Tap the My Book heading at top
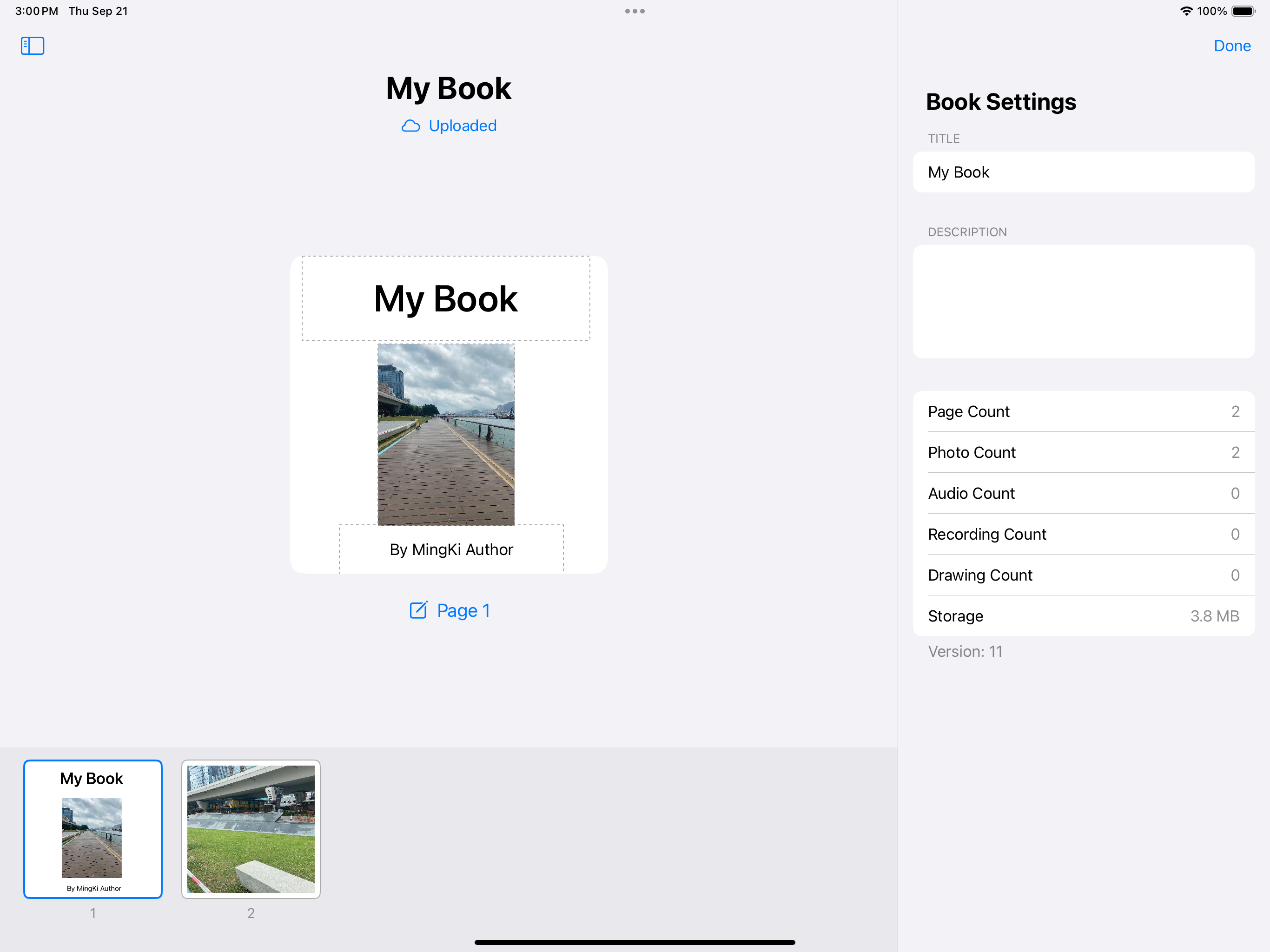The image size is (1270, 952). pos(449,89)
